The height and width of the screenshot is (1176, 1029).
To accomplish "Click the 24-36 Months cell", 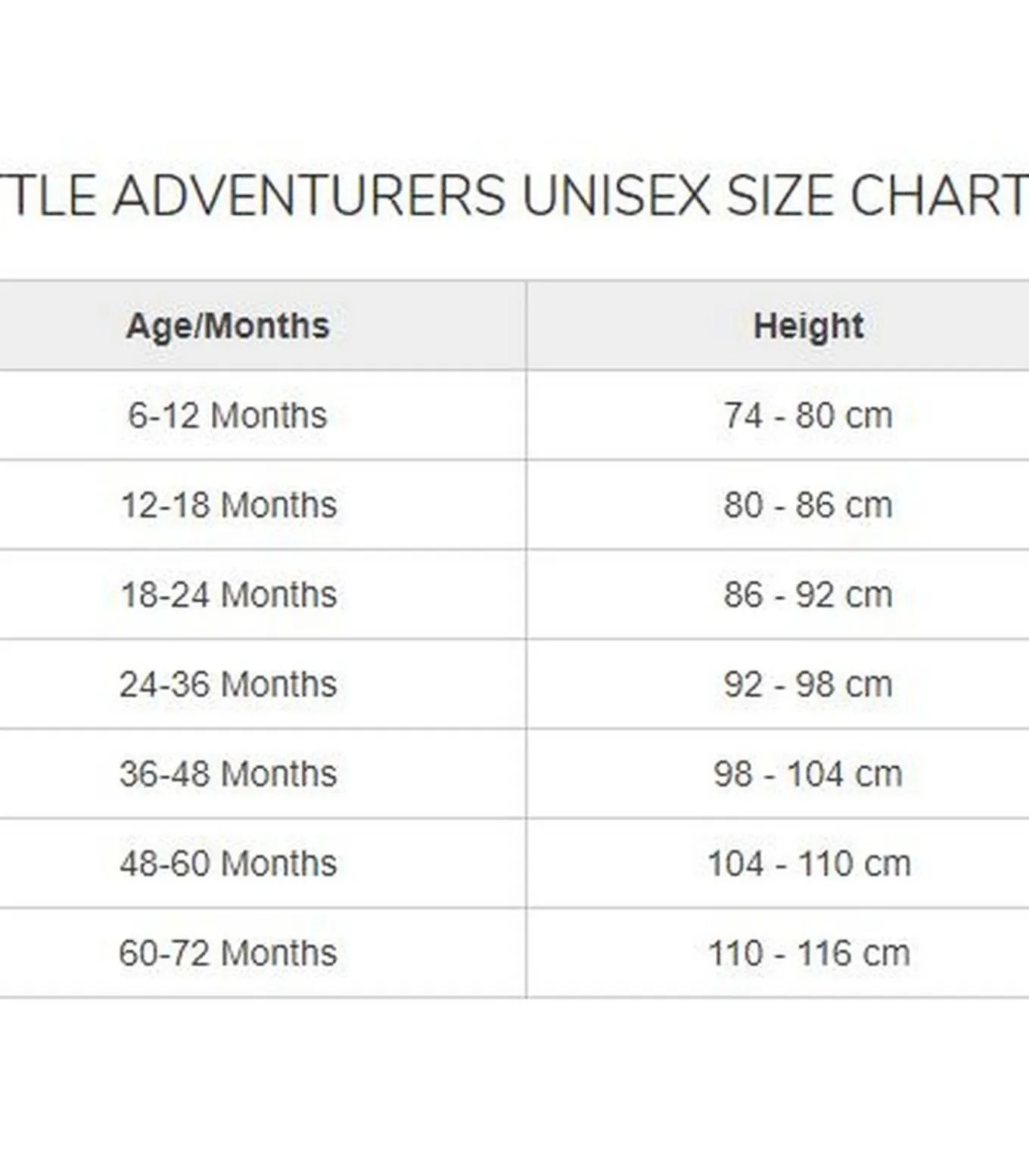I will (x=228, y=684).
